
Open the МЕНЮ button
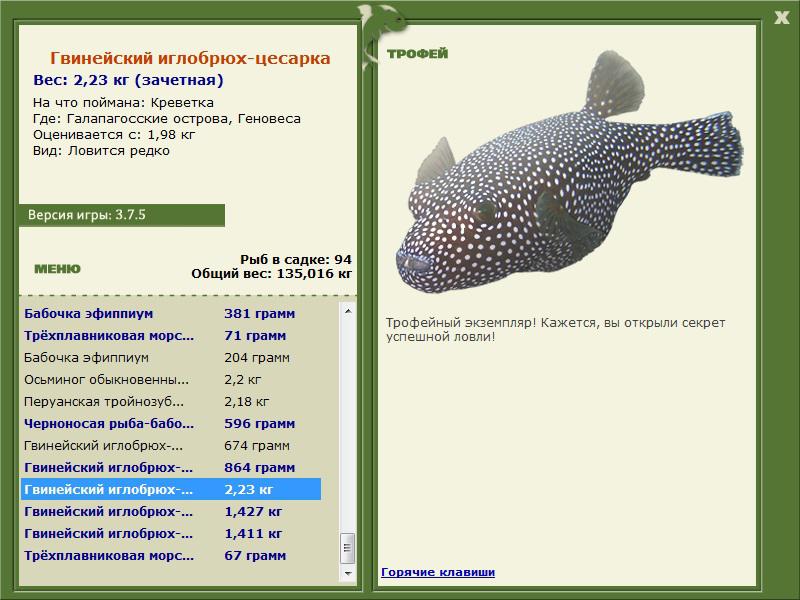[57, 269]
